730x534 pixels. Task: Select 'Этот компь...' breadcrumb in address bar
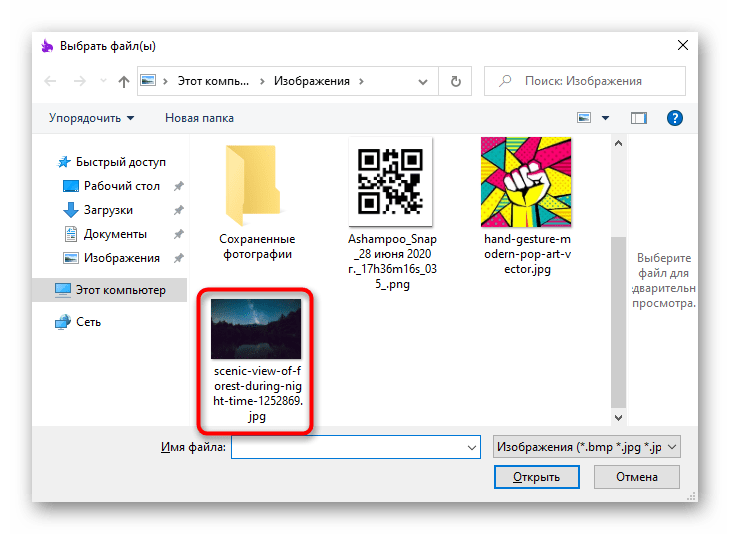(x=213, y=81)
